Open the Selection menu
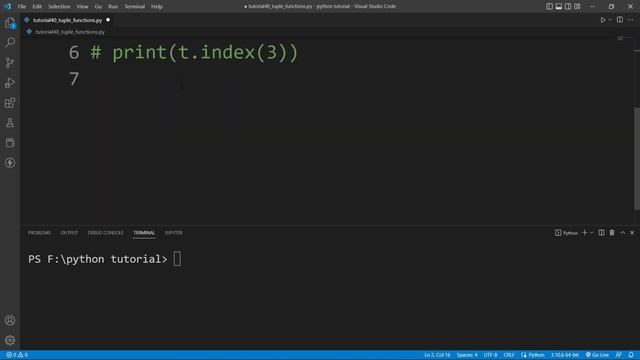 click(59, 7)
